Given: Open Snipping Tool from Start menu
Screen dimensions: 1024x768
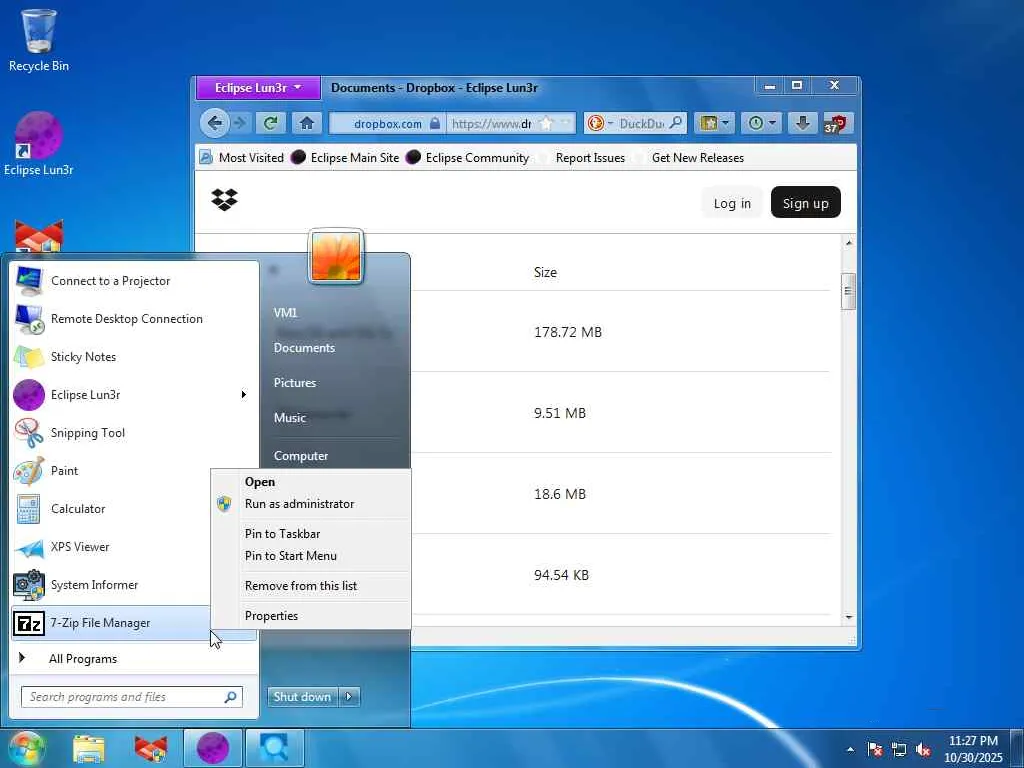Looking at the screenshot, I should click(x=134, y=432).
